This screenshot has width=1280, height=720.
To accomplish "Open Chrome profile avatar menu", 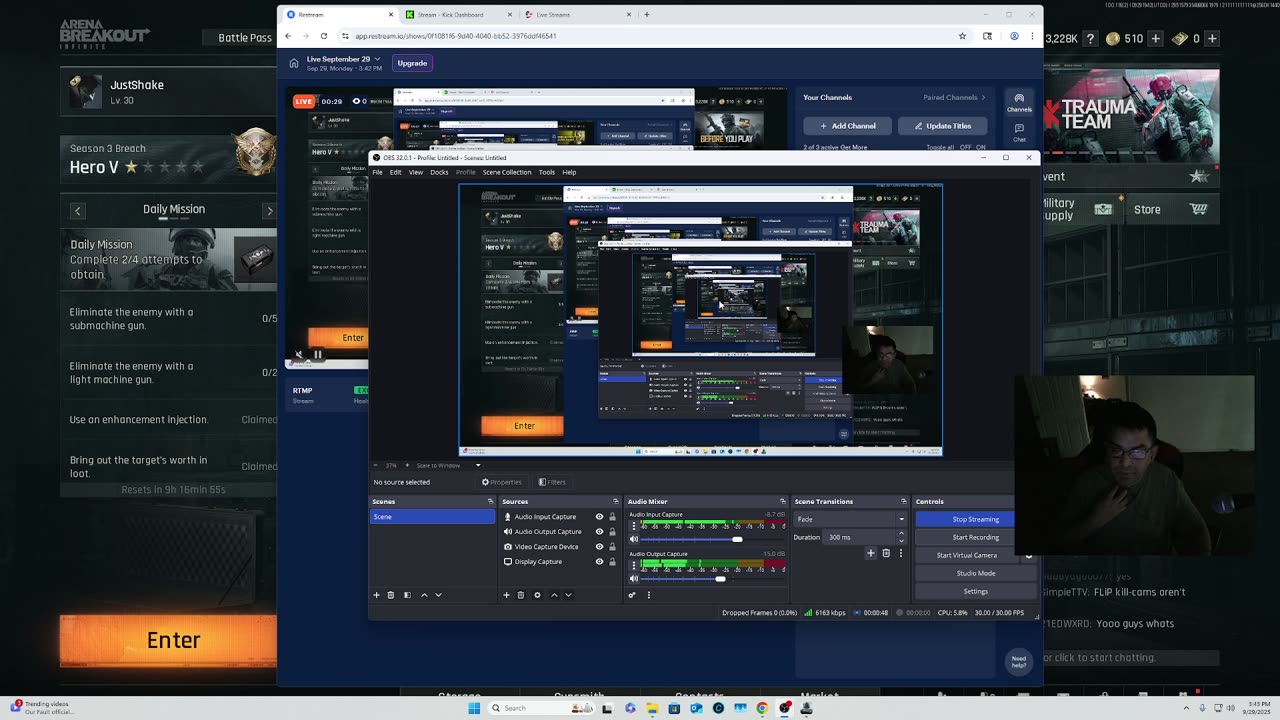I will [1014, 36].
